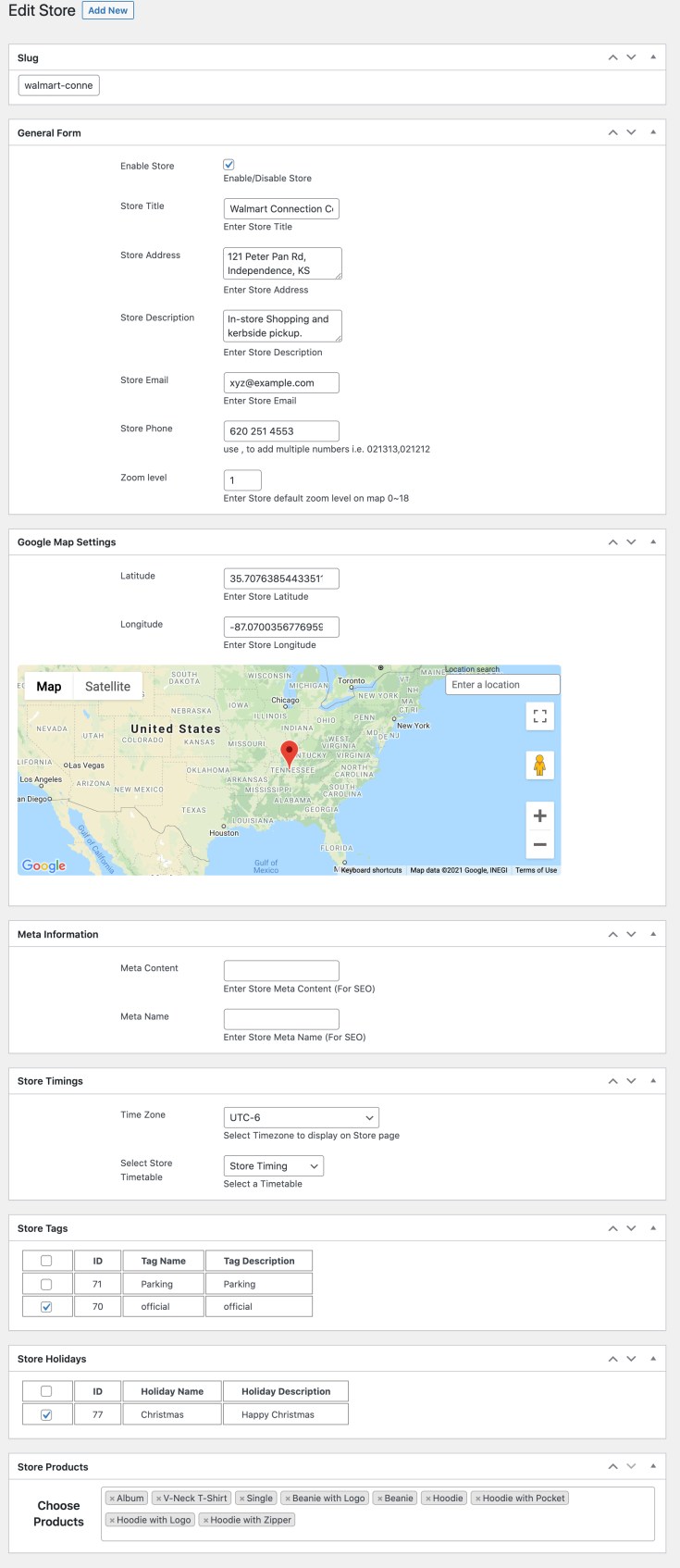This screenshot has width=680, height=1568.
Task: Open the Time Zone dropdown
Action: click(301, 1117)
